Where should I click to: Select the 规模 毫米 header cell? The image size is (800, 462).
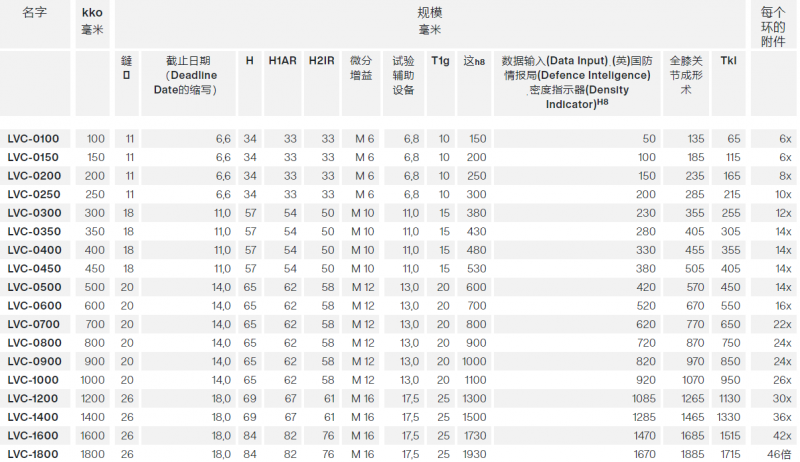429,22
